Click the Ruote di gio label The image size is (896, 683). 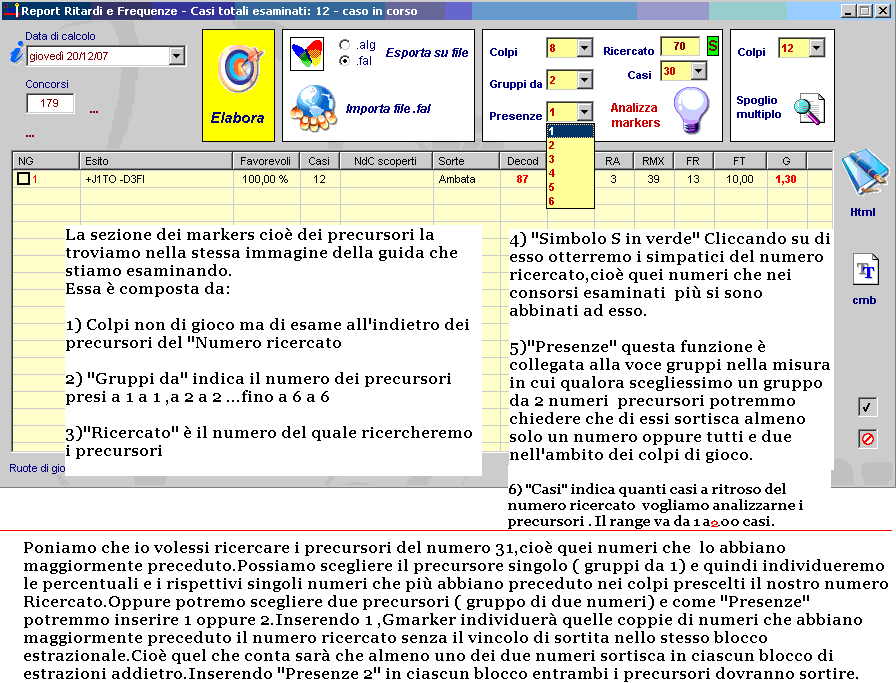37,468
